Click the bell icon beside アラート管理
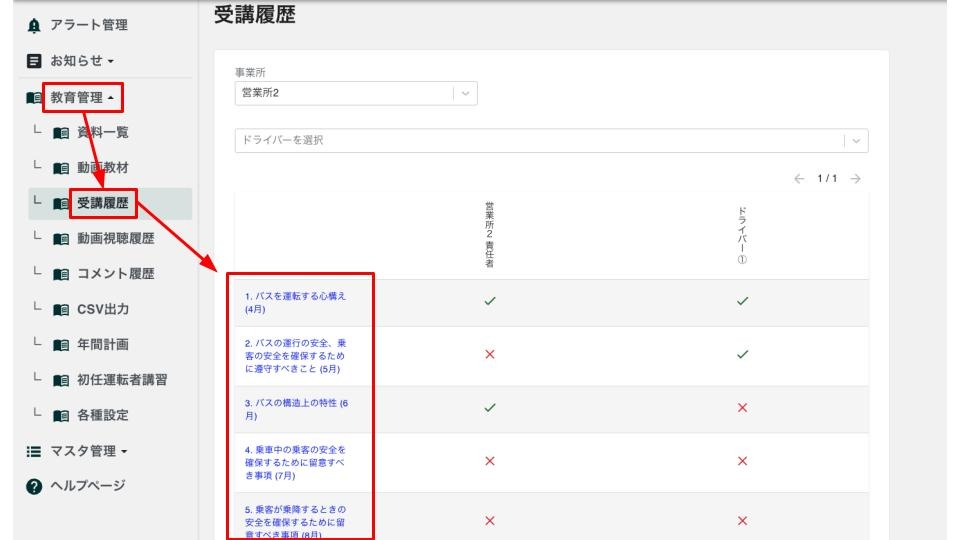The height and width of the screenshot is (540, 960). pyautogui.click(x=33, y=25)
